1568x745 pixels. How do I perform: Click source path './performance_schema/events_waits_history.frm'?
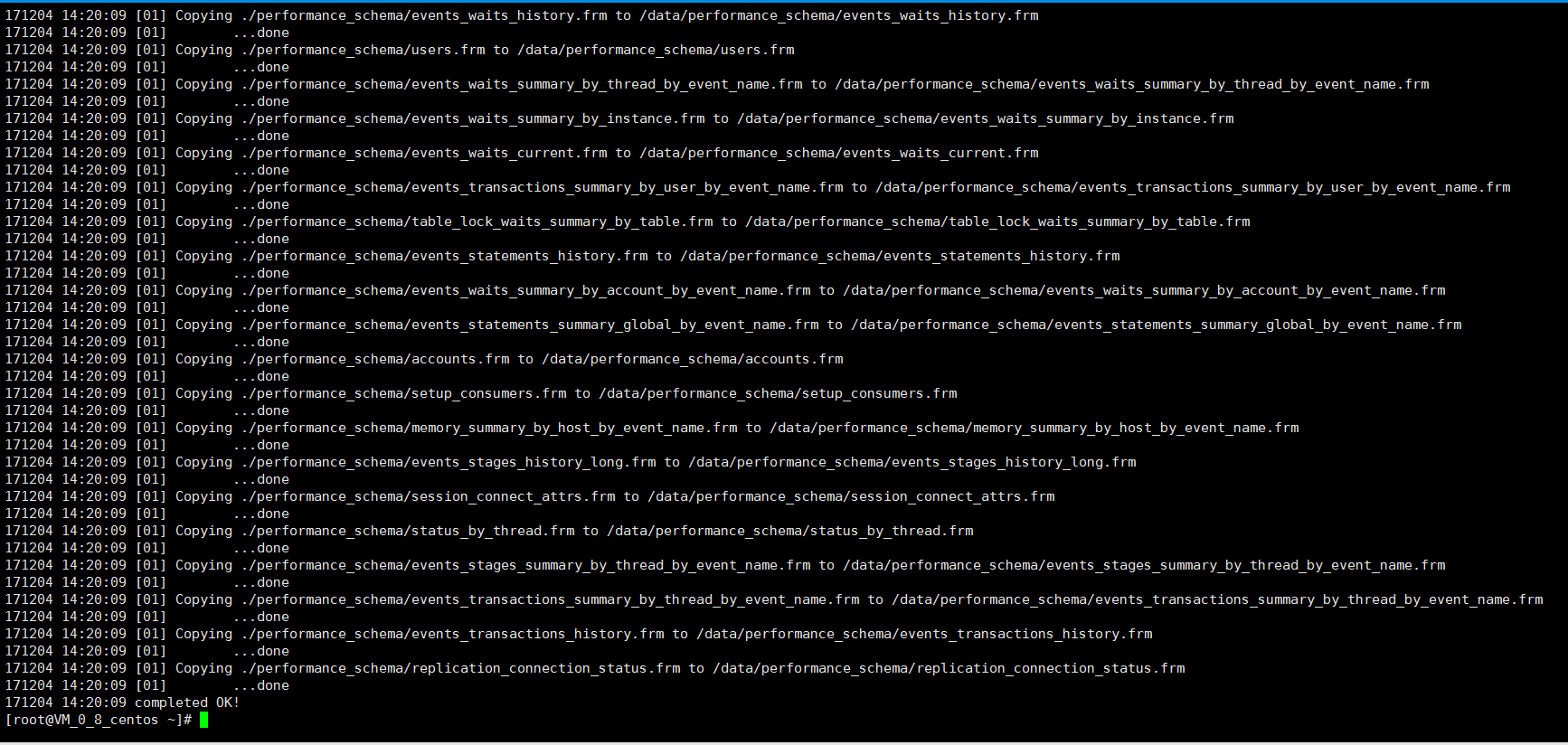point(424,15)
